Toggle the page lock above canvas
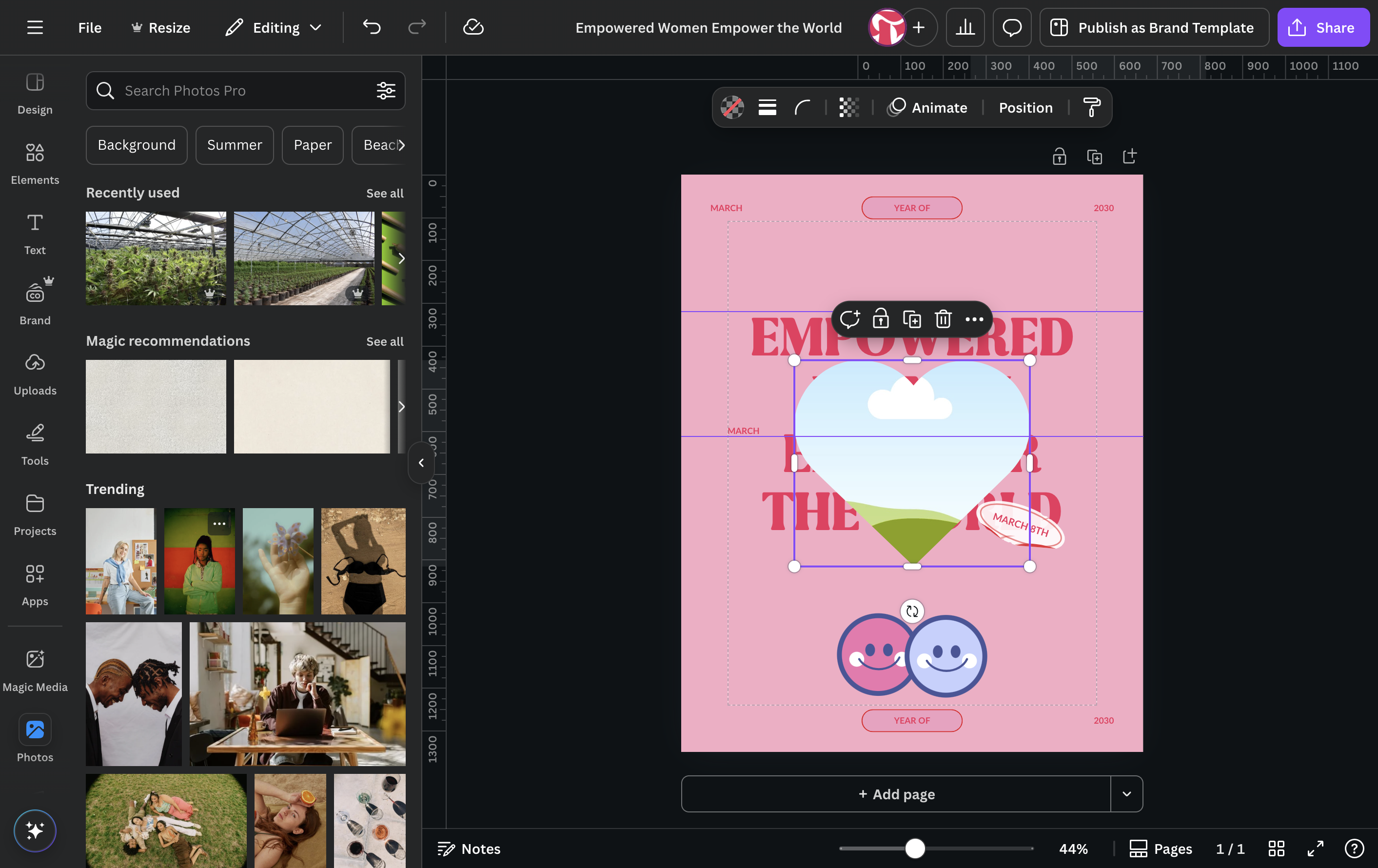Viewport: 1378px width, 868px height. 1059,156
